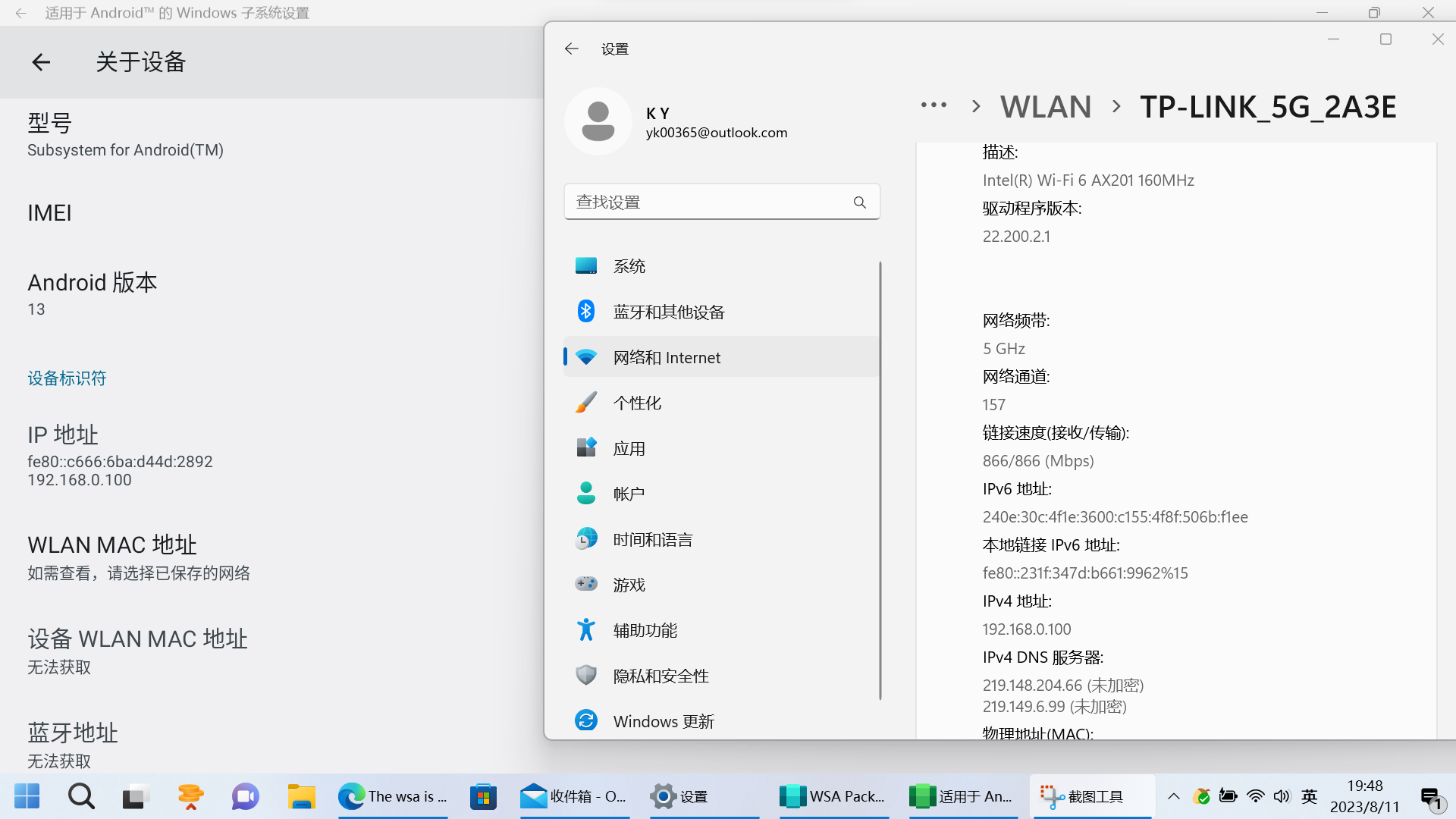Viewport: 1456px width, 819px height.
Task: Click the Intel(R) Wi-Fi 6 AX201 description
Action: pyautogui.click(x=1088, y=180)
